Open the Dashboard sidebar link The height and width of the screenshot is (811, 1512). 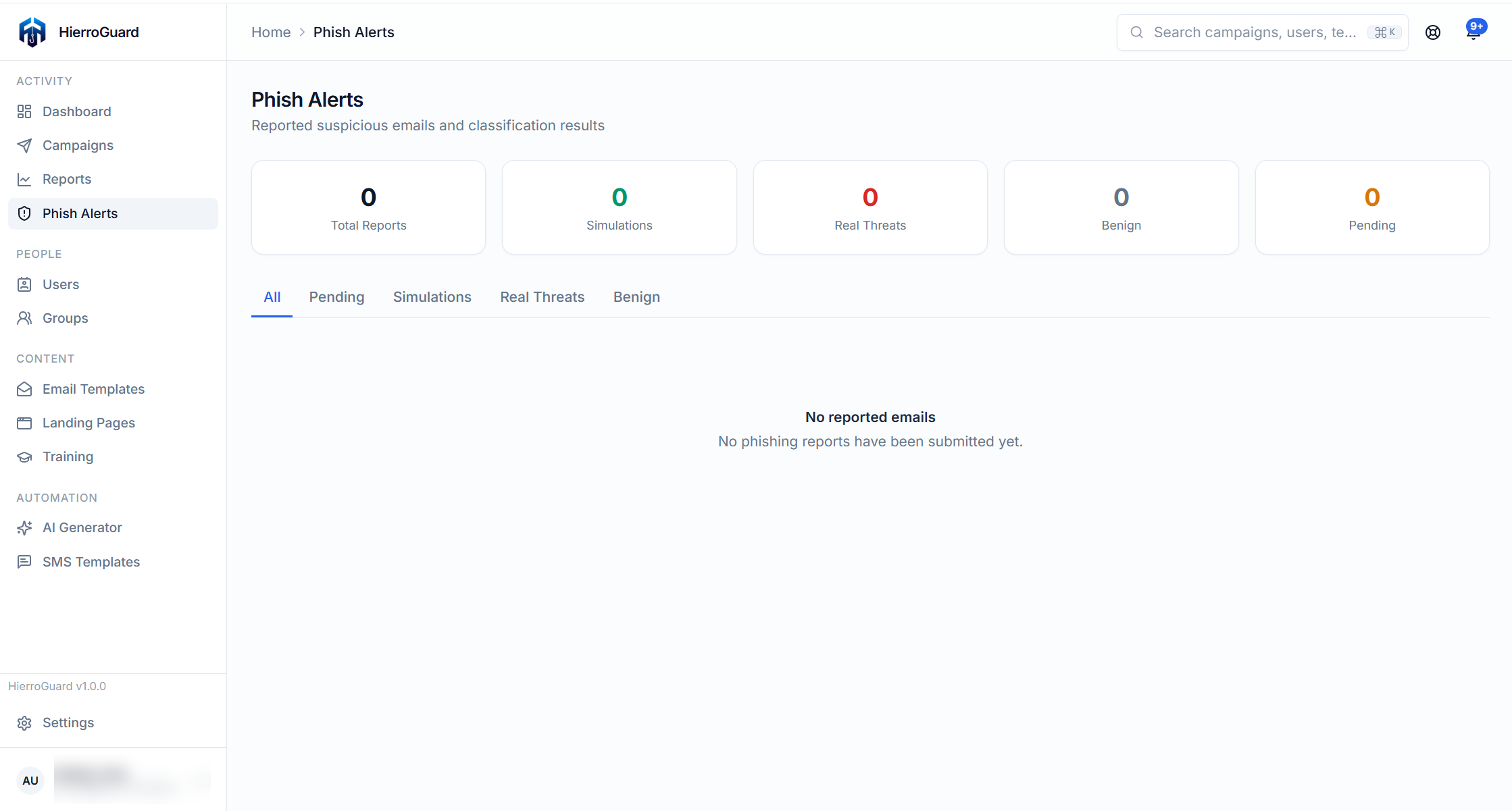pos(113,111)
